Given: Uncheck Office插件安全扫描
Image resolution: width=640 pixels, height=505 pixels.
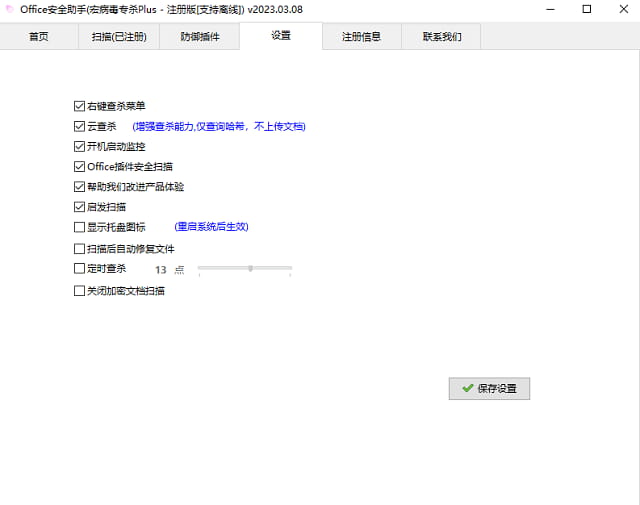Looking at the screenshot, I should pyautogui.click(x=80, y=167).
